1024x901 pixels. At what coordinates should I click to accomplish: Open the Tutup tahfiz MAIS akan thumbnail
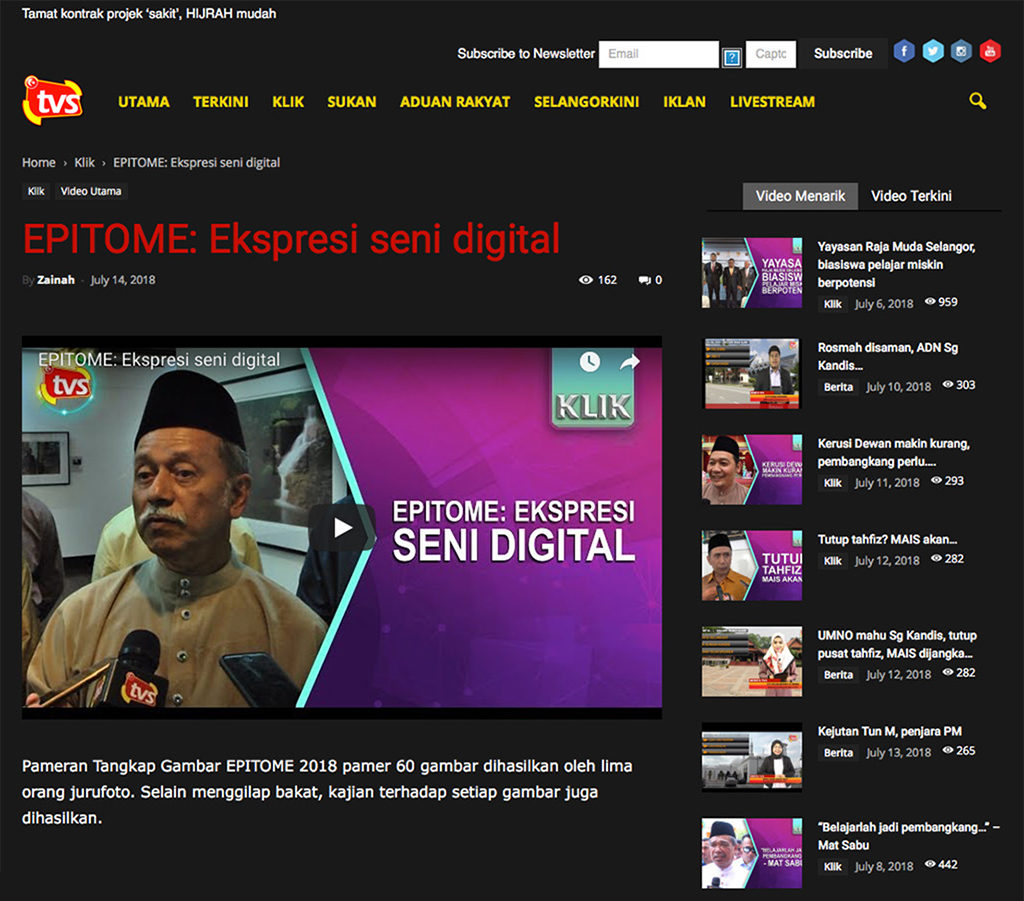pos(752,565)
